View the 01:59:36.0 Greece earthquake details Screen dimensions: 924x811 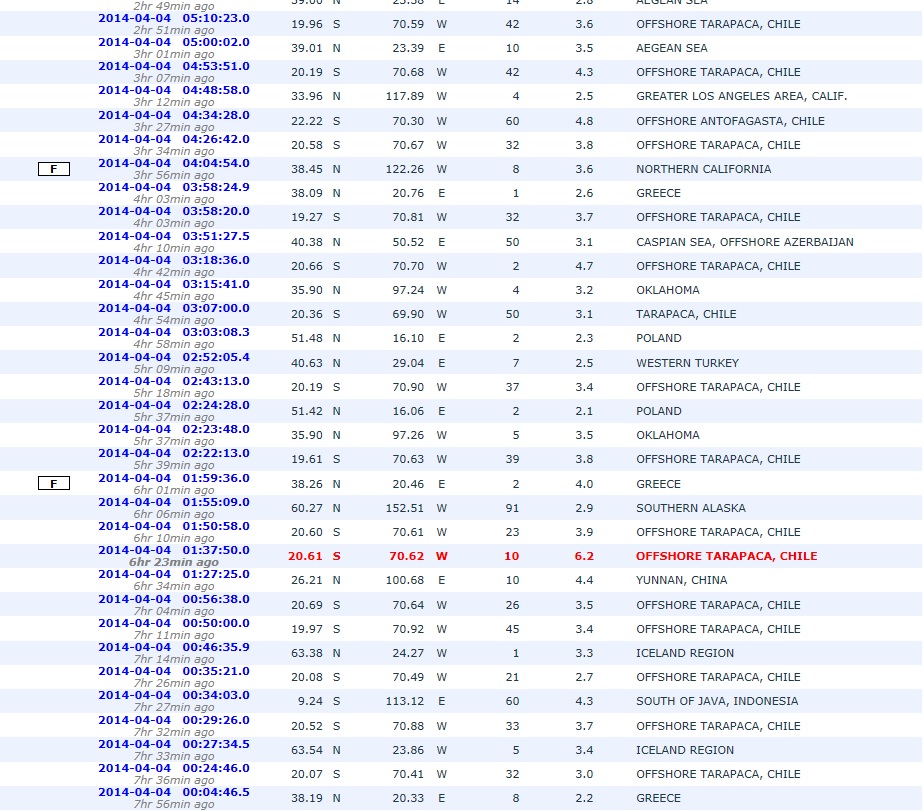coord(174,478)
